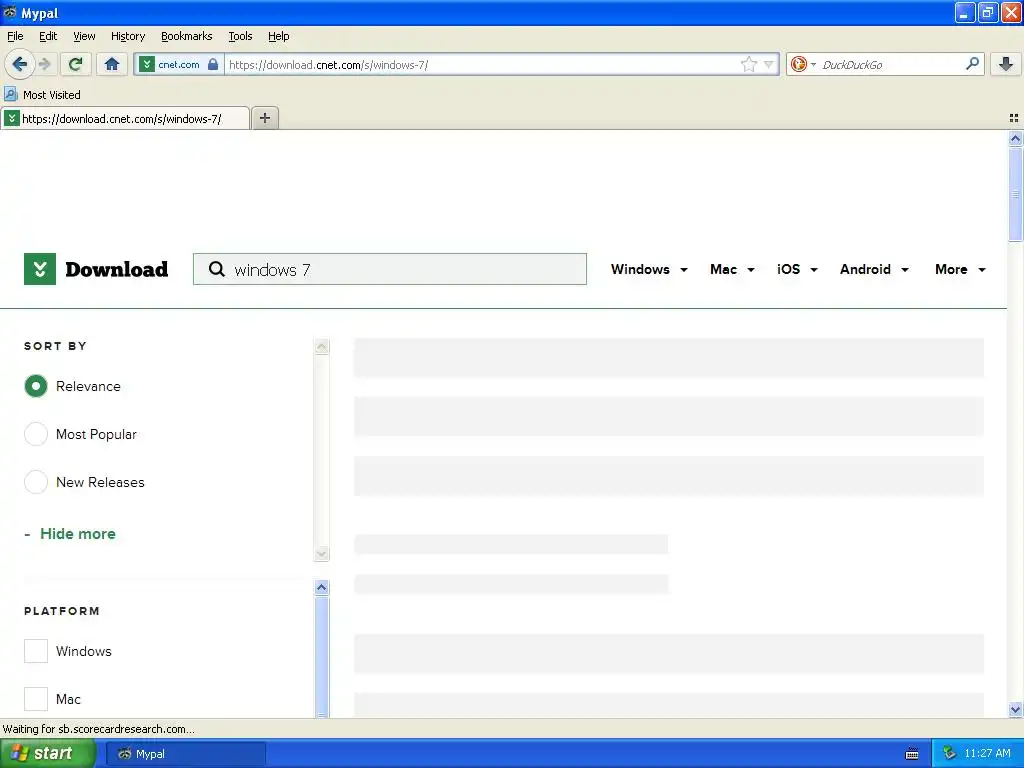Viewport: 1024px width, 768px height.
Task: Open the Most Visited bookmarks folder
Action: [42, 95]
